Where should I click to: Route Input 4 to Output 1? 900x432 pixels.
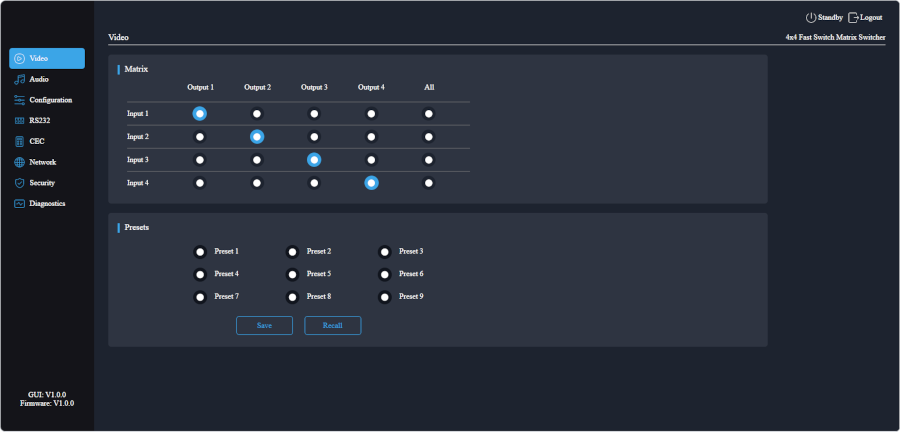tap(200, 183)
